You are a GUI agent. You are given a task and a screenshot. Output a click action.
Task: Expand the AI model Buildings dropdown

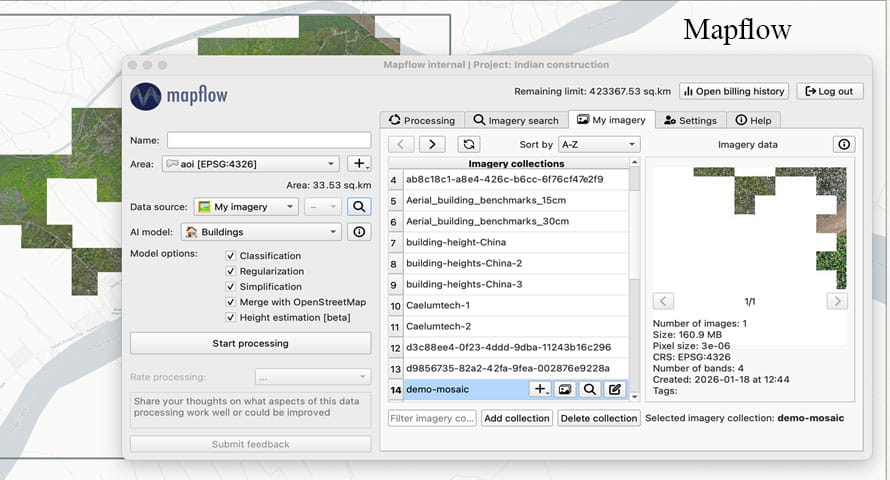[x=262, y=231]
